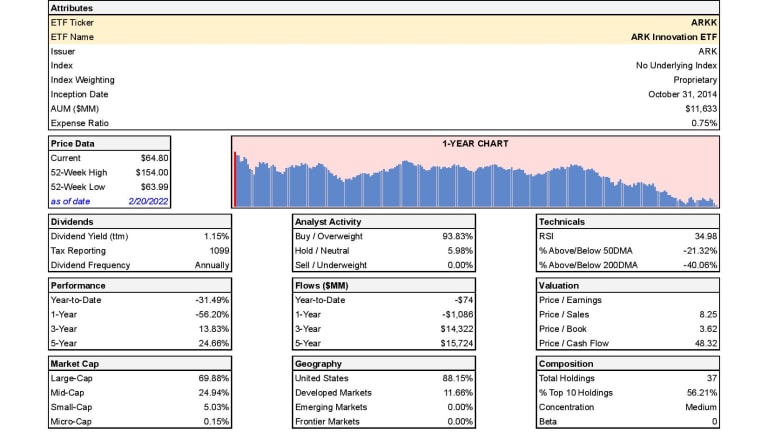Screen dimensions: 768x432
Task: Click the ETF Ticker label
Action: tap(72, 23)
